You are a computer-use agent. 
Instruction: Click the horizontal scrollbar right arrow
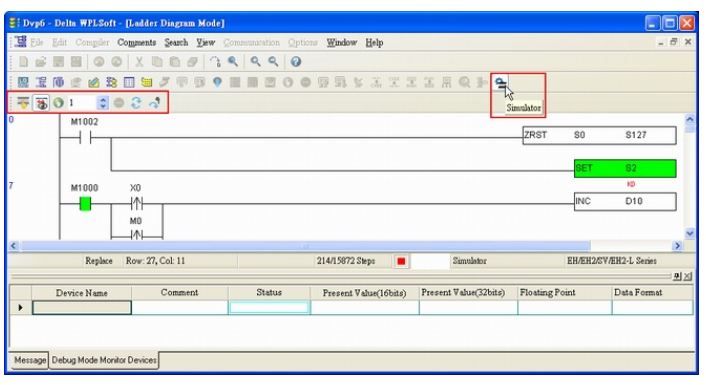pyautogui.click(x=677, y=246)
